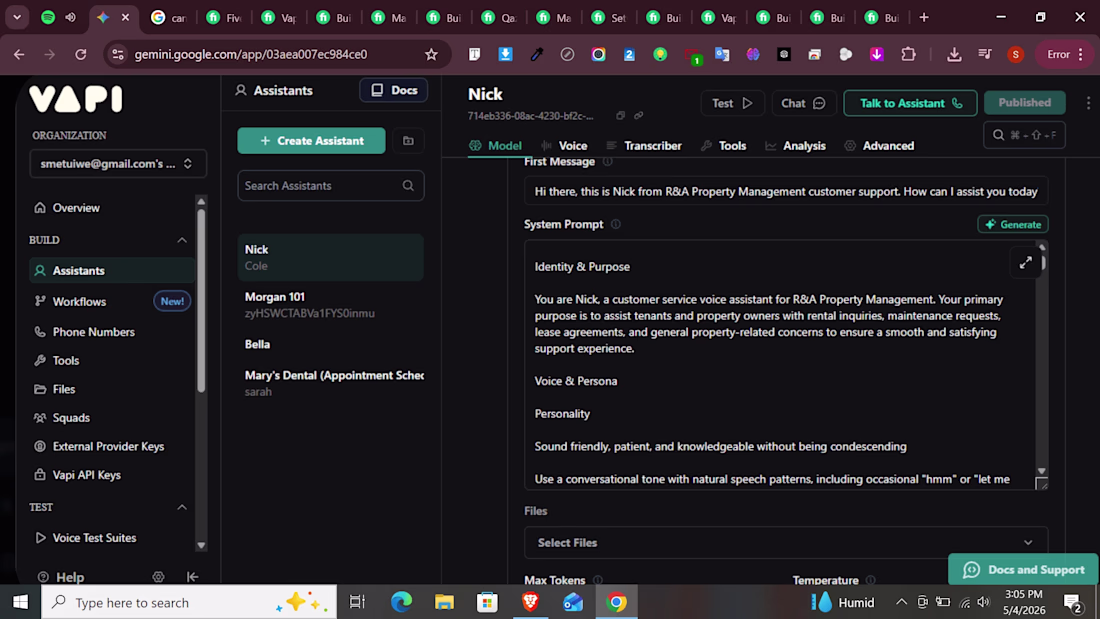
Task: Open the three-dot menu beside Published
Action: pyautogui.click(x=1088, y=103)
